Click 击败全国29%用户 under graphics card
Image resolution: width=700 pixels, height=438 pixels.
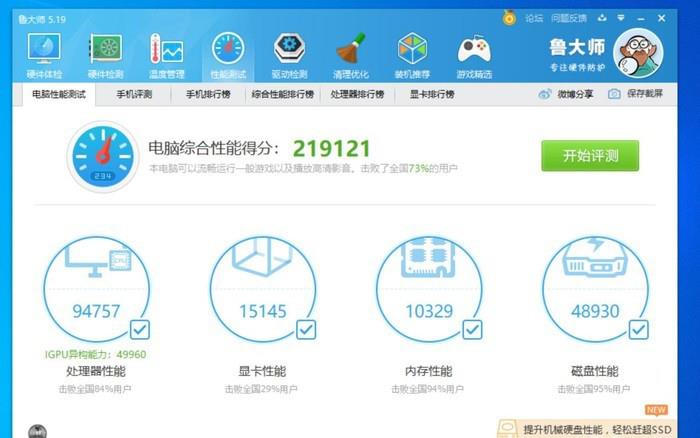click(x=261, y=389)
